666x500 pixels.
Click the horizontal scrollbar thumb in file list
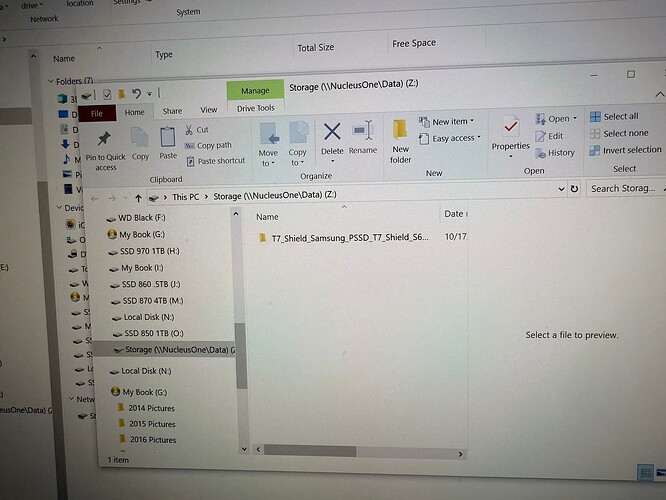point(310,451)
